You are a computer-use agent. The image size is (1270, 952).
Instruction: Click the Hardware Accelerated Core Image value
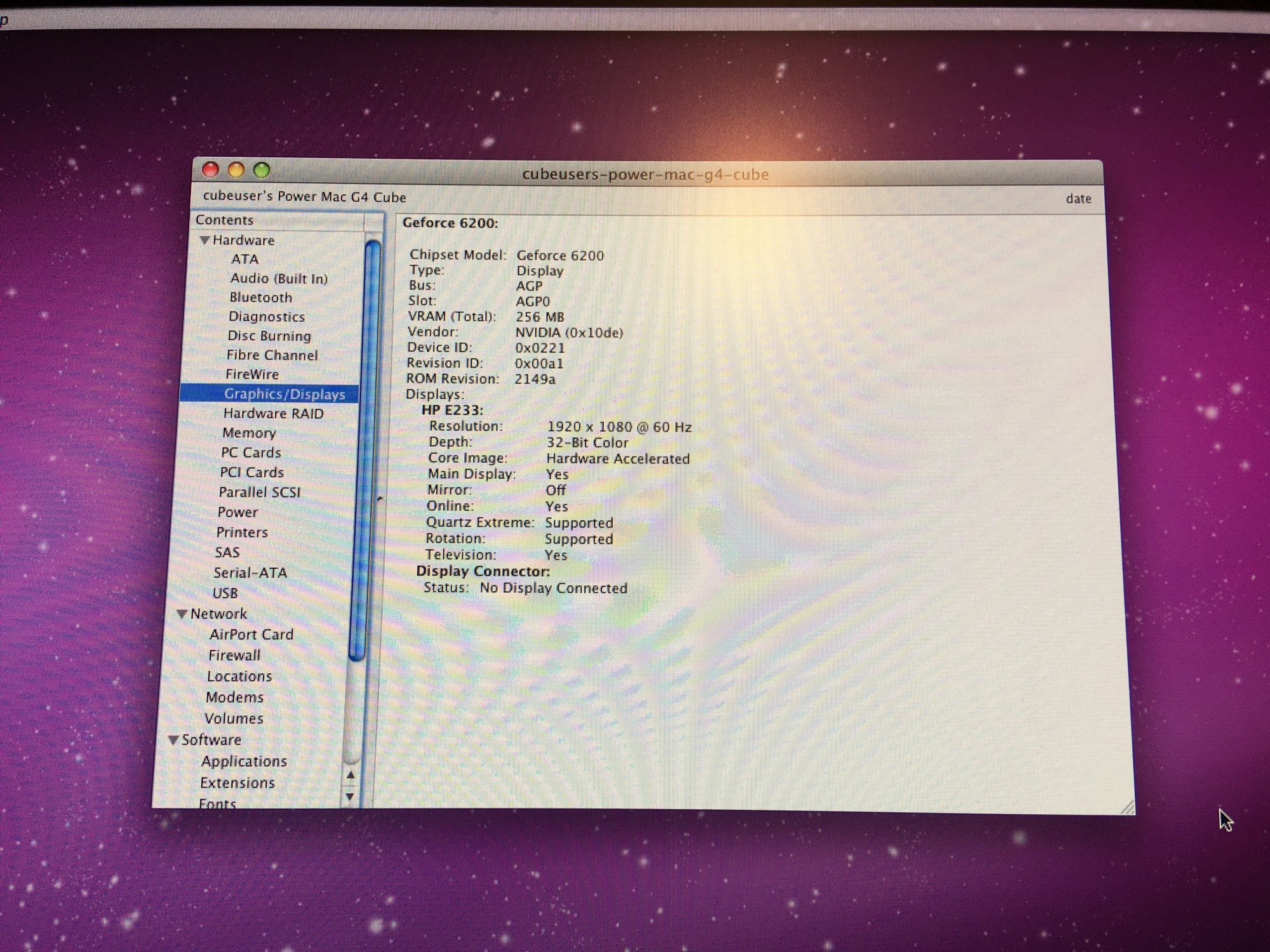618,459
